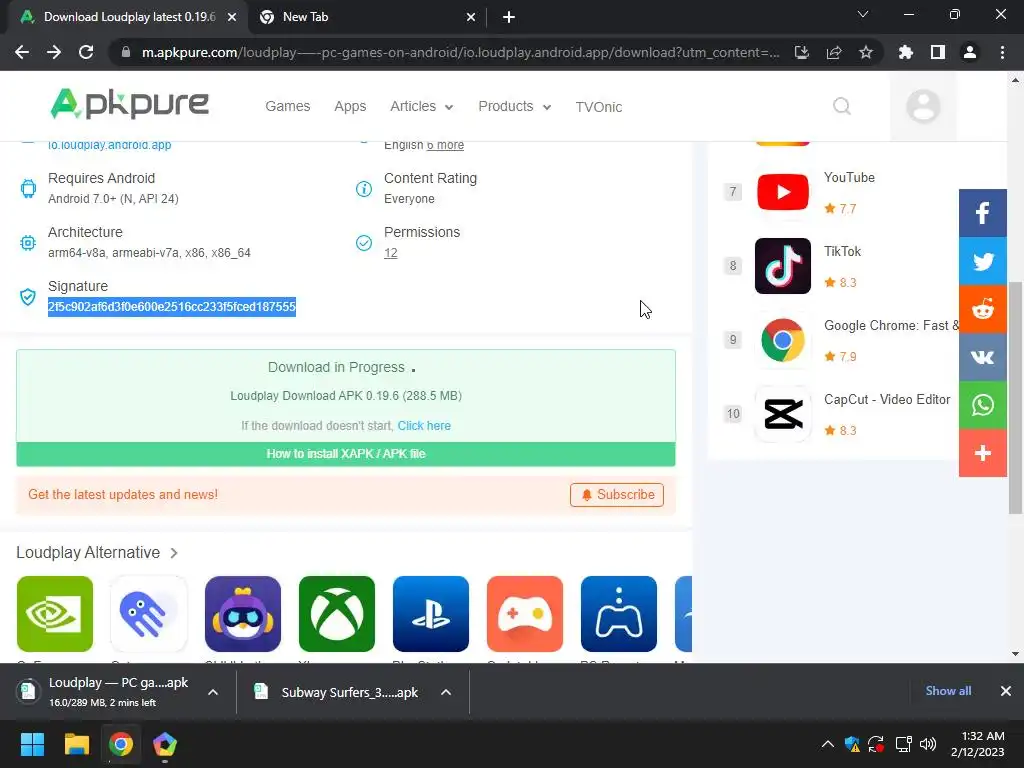The width and height of the screenshot is (1024, 768).
Task: Open a new browser tab
Action: pyautogui.click(x=509, y=17)
